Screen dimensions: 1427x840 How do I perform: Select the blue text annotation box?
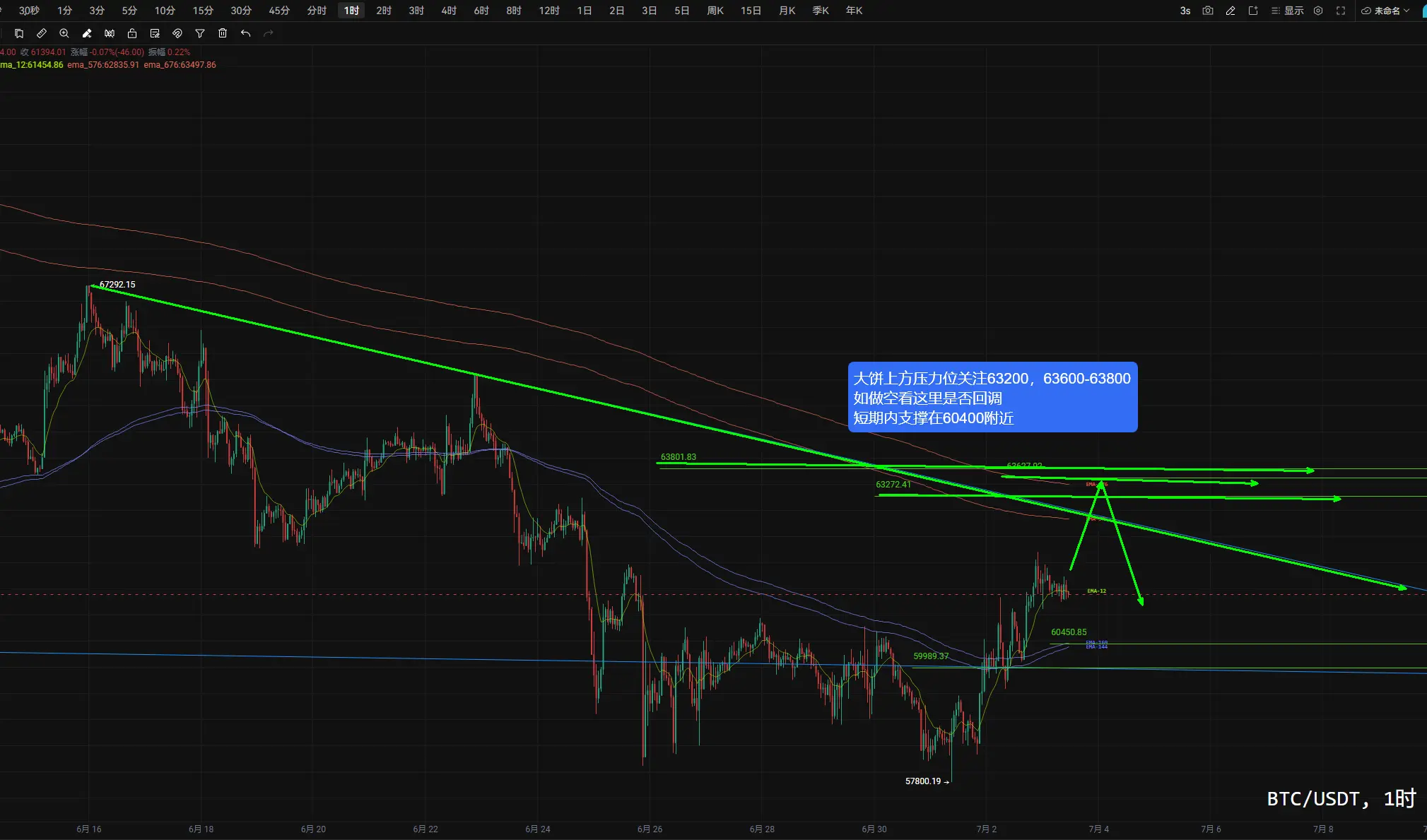(992, 397)
